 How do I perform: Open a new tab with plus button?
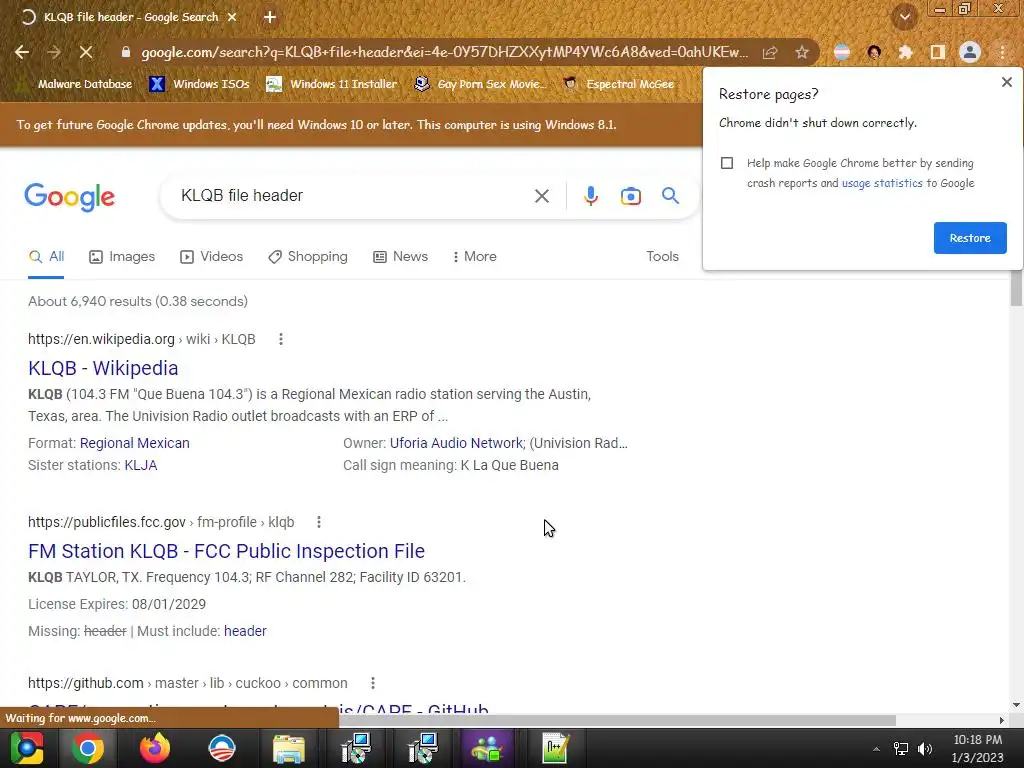270,18
